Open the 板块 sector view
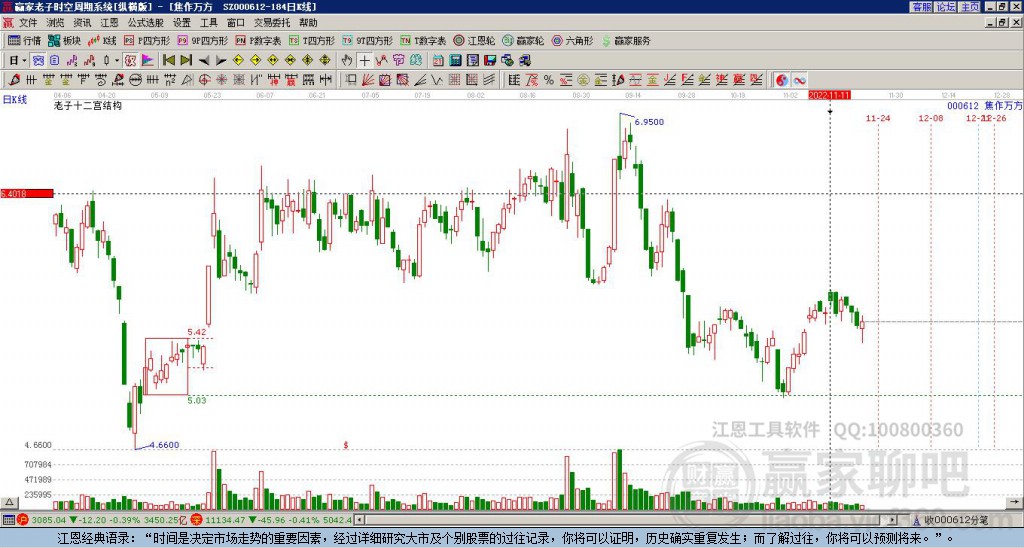Viewport: 1024px width, 548px height. 64,40
